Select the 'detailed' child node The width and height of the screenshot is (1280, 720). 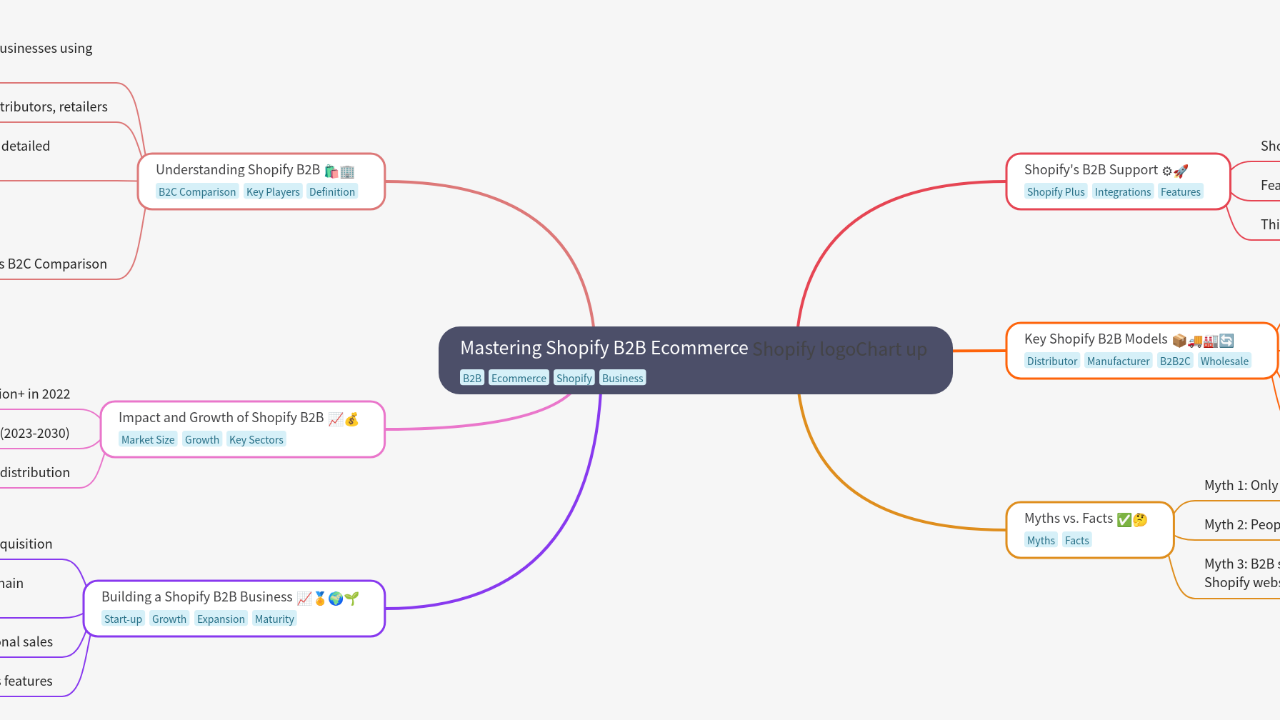25,146
